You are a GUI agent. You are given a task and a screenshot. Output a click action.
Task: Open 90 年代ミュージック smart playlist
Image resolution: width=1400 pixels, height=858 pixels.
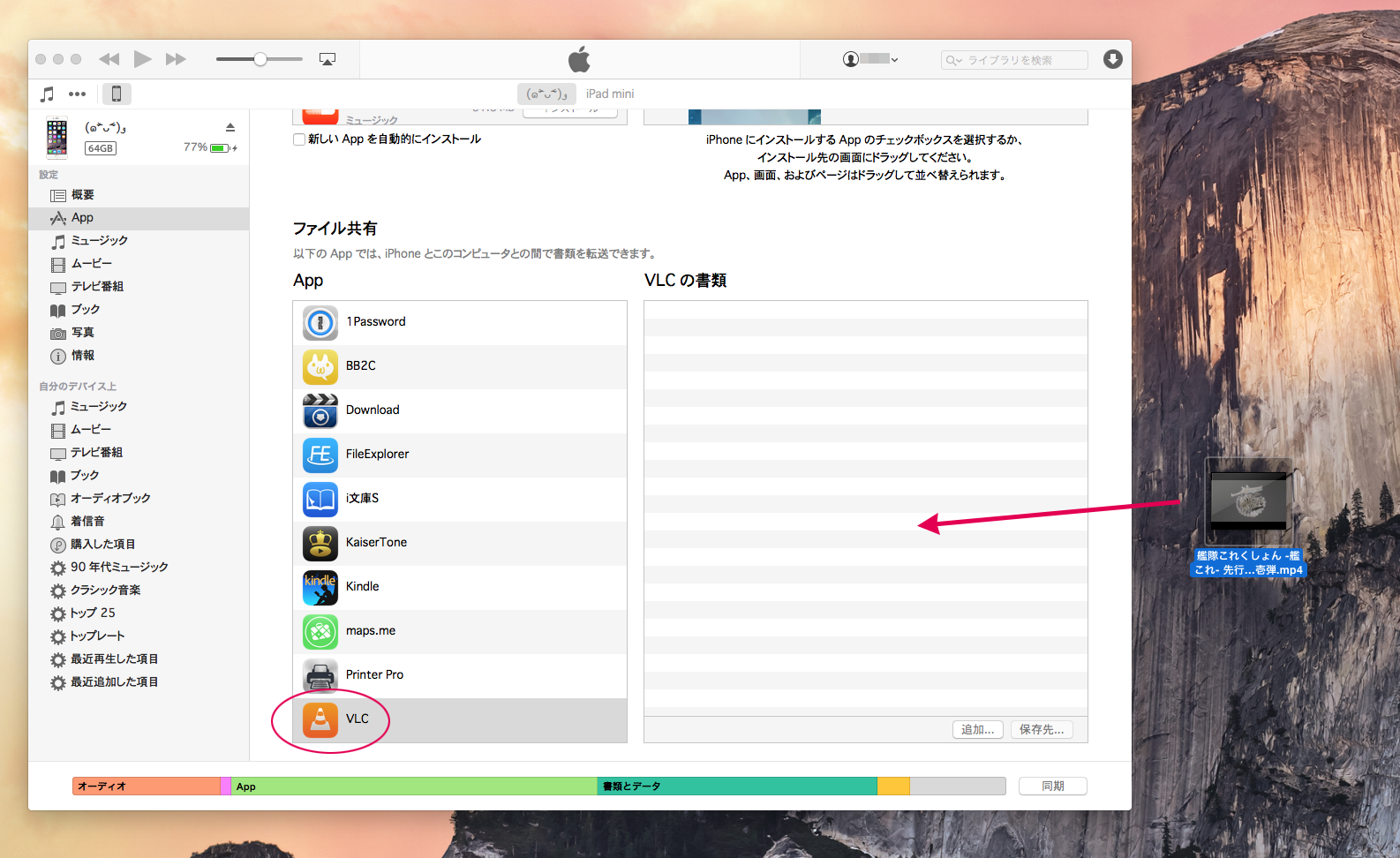139,568
